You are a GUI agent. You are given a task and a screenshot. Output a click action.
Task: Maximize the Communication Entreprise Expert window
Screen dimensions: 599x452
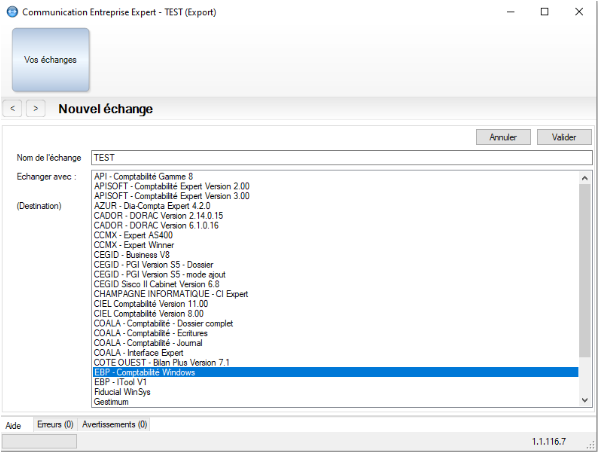[x=544, y=12]
